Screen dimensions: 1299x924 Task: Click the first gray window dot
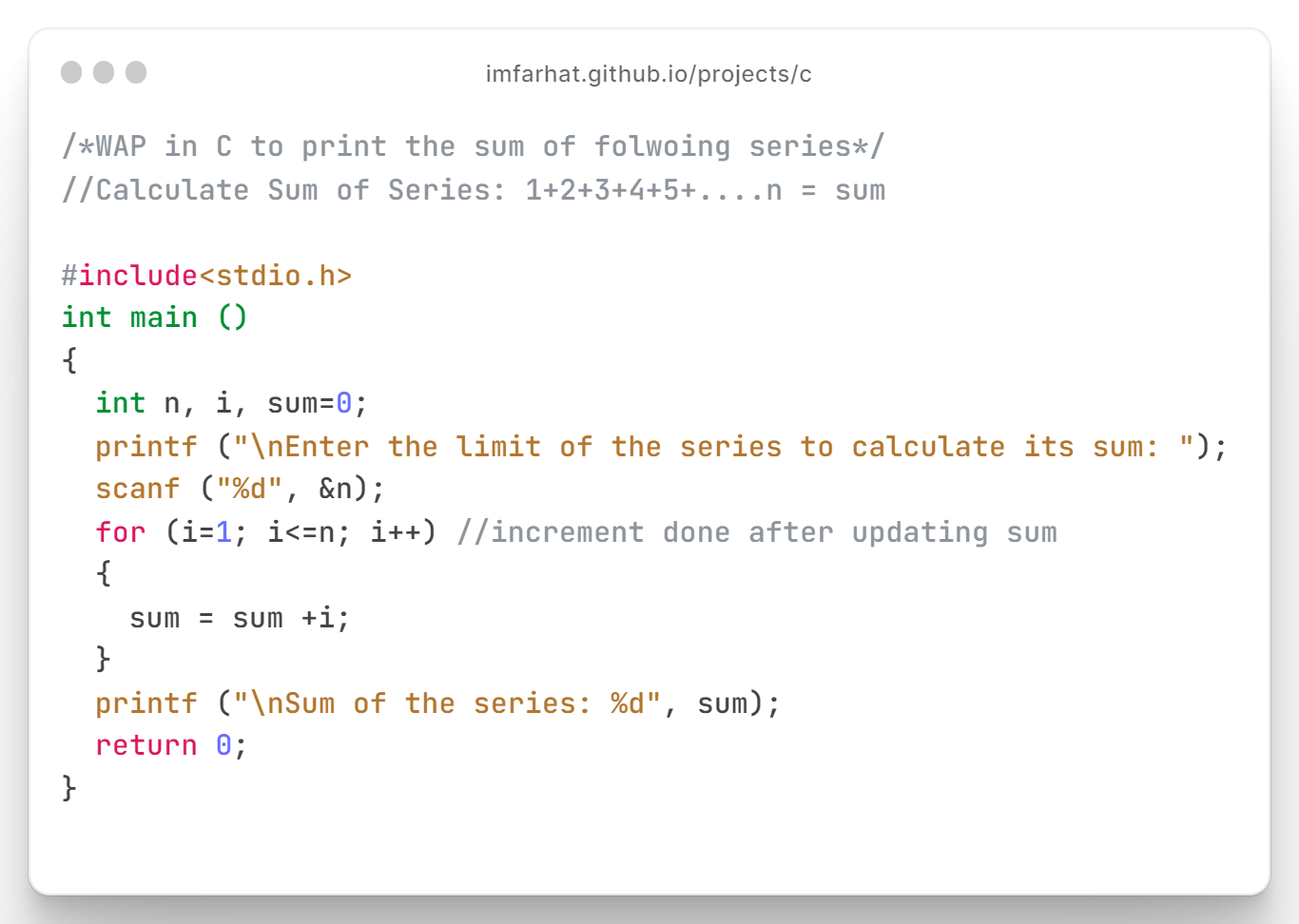point(71,72)
